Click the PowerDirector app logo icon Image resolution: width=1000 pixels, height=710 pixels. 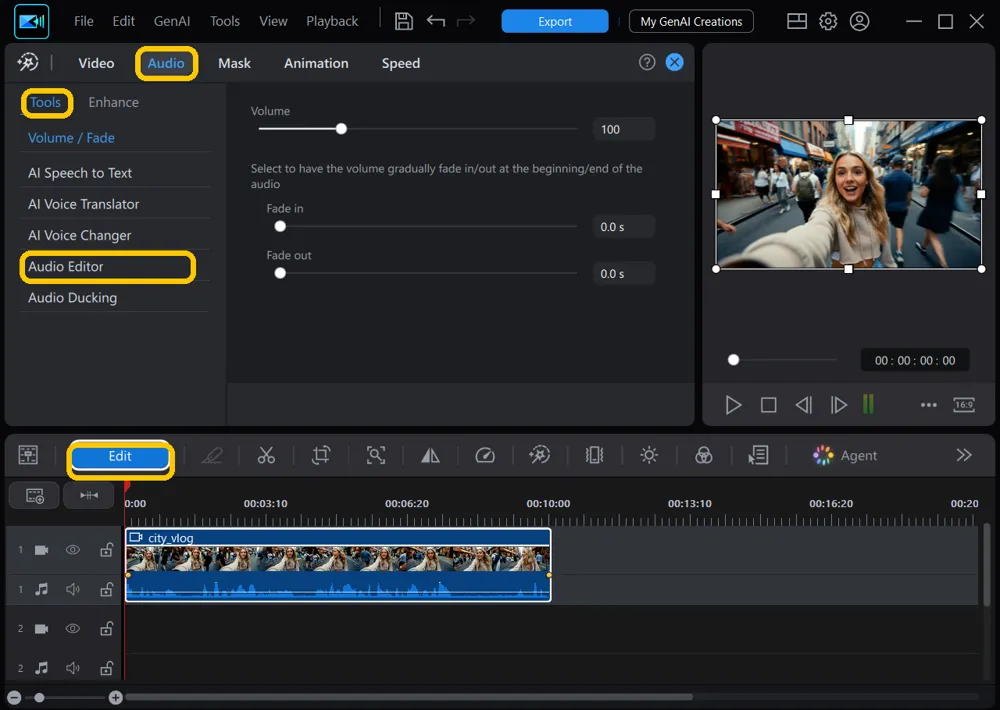click(x=31, y=22)
